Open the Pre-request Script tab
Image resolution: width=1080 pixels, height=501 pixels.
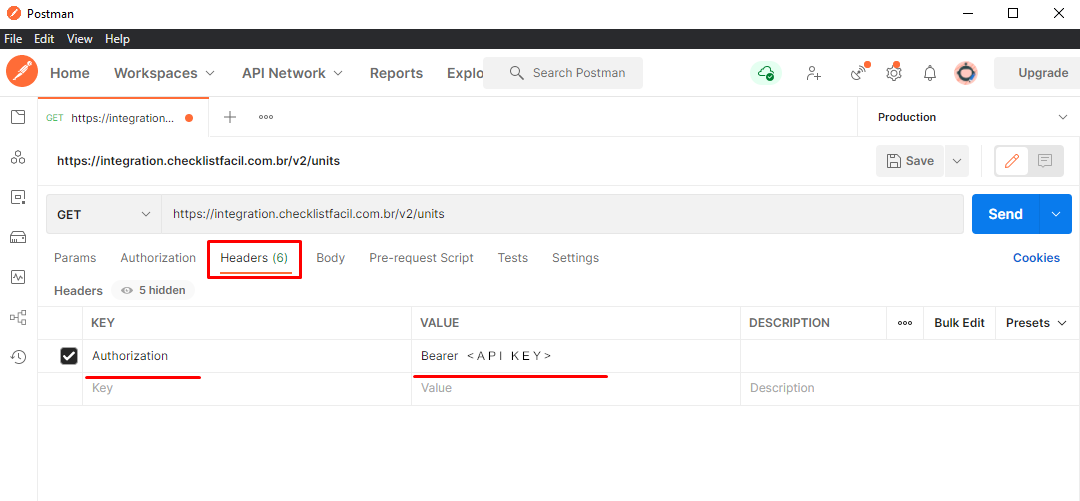[422, 258]
